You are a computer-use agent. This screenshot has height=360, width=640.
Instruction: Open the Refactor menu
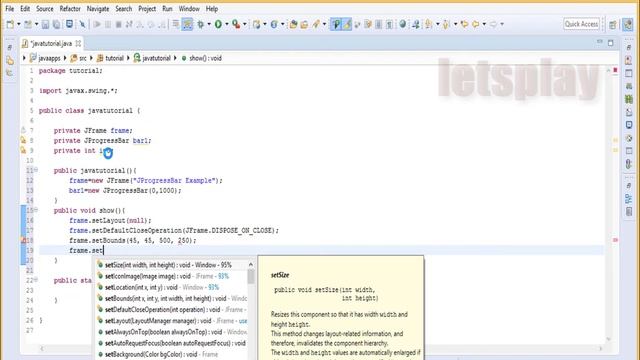coord(70,9)
